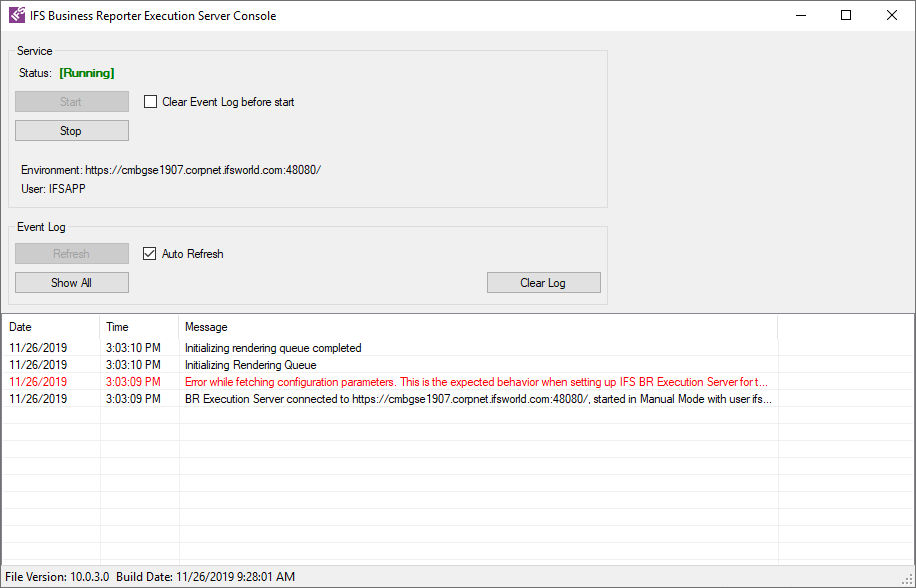Click the greyed-out Start button
The width and height of the screenshot is (916, 588).
pyautogui.click(x=72, y=102)
